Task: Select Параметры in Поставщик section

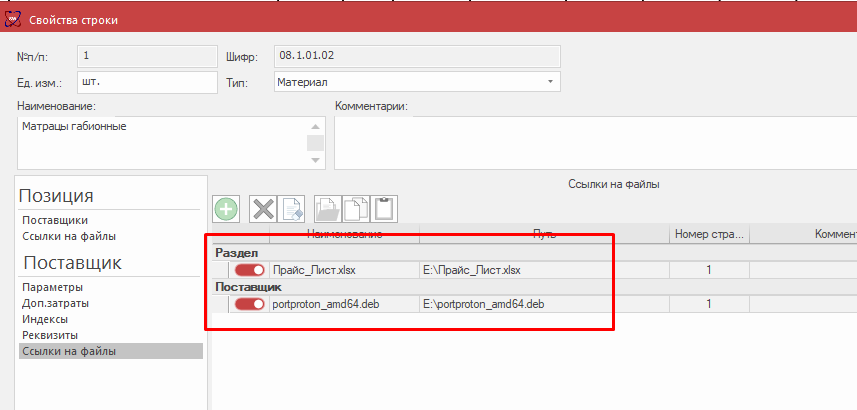Action: pyautogui.click(x=52, y=288)
